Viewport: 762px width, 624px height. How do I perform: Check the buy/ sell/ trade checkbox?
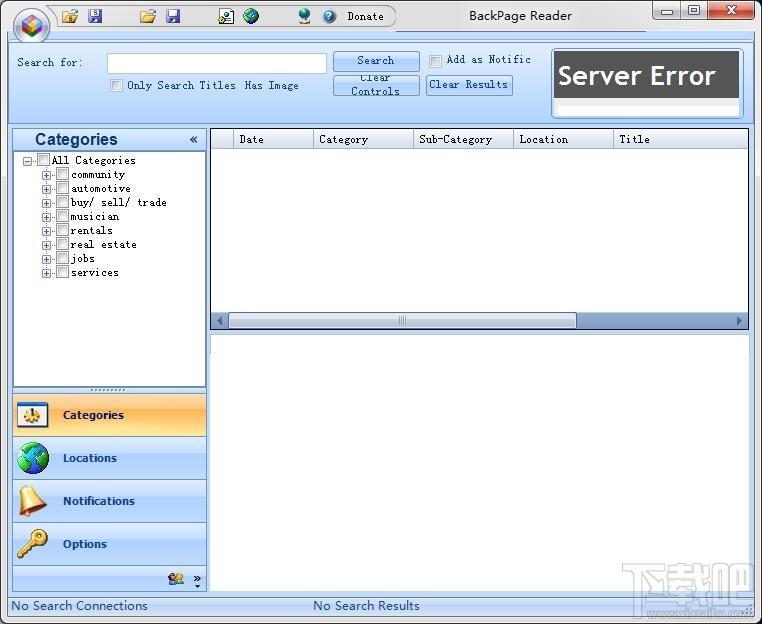click(x=62, y=202)
